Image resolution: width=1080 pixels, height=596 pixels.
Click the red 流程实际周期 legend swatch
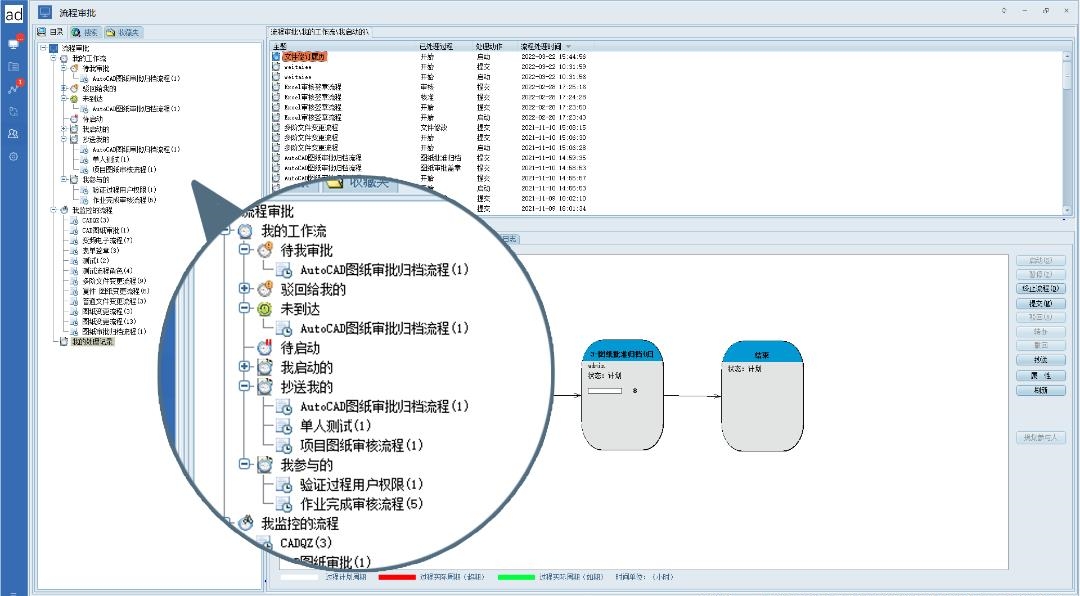point(396,577)
